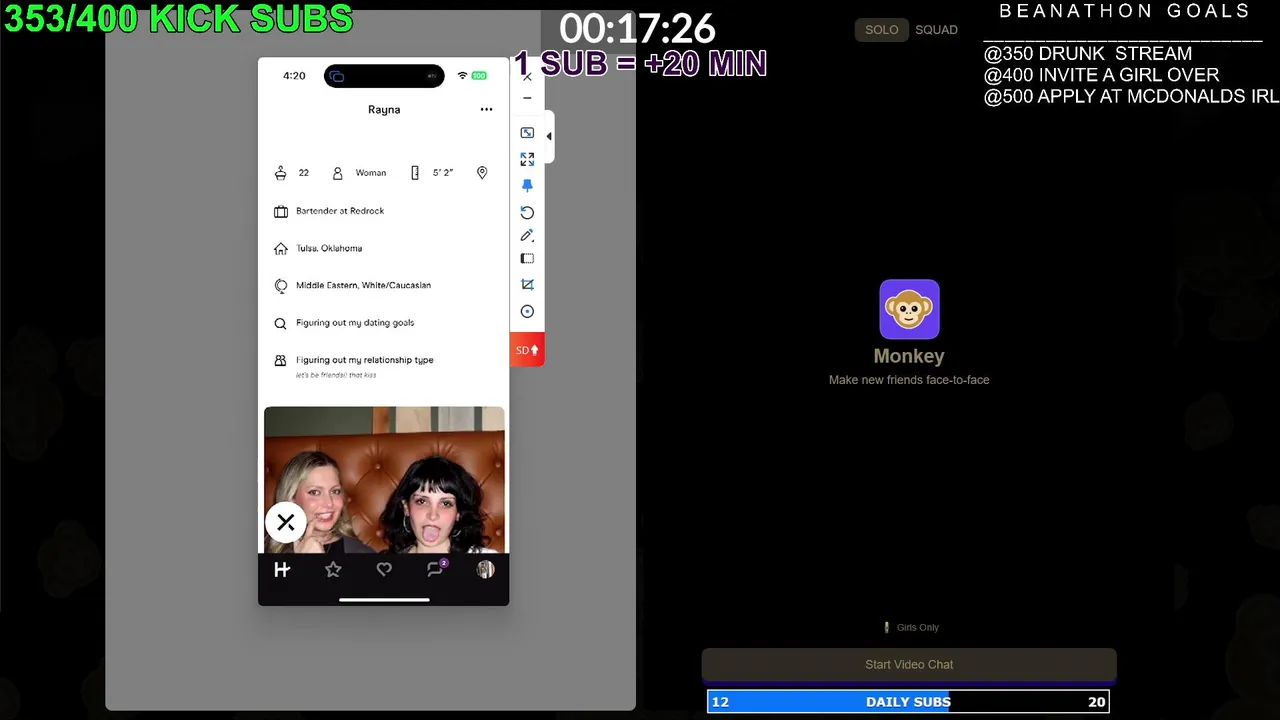Open the Matches chat tab with badge
1280x720 pixels.
tap(436, 568)
